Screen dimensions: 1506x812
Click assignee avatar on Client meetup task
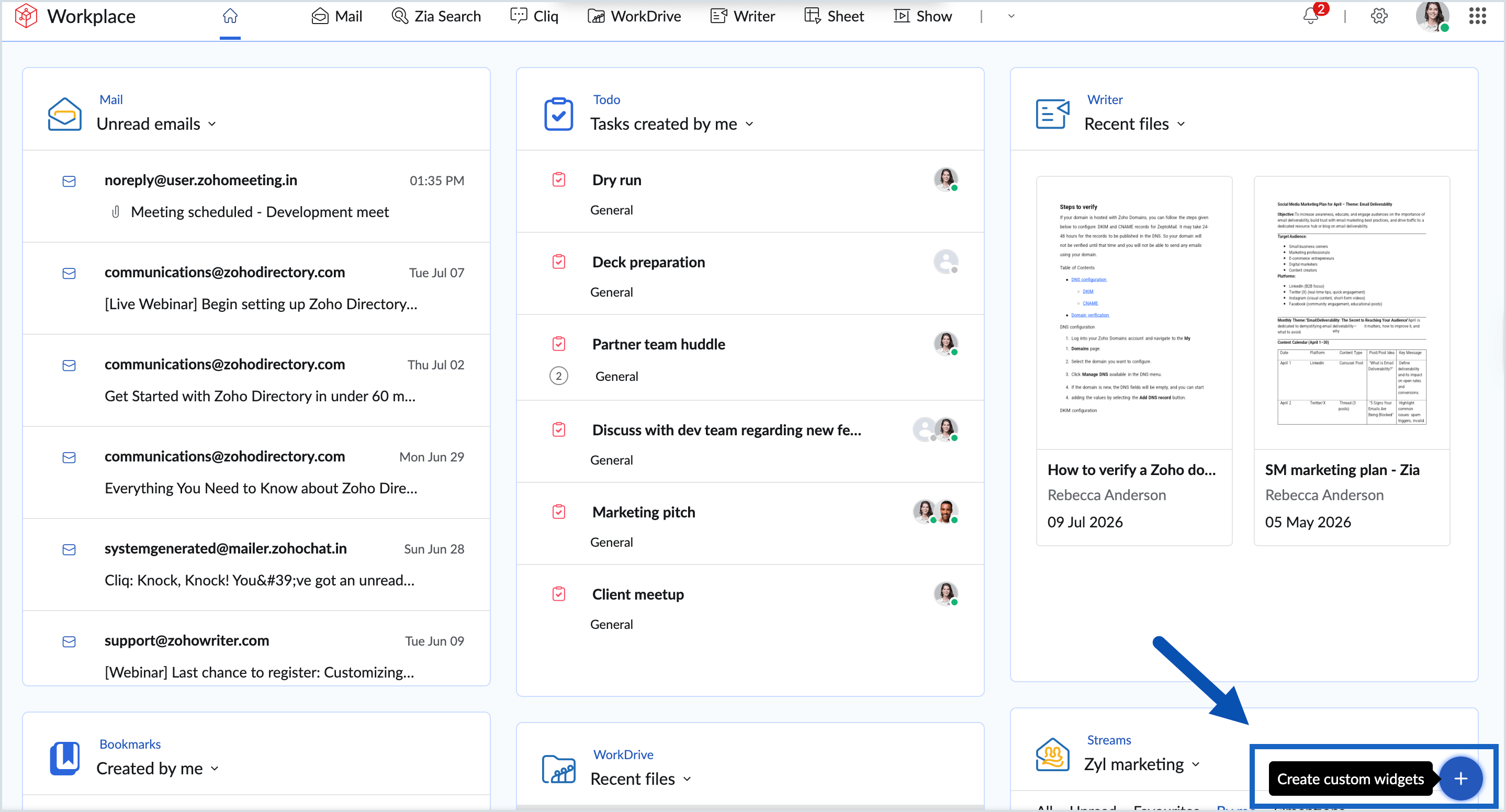946,593
